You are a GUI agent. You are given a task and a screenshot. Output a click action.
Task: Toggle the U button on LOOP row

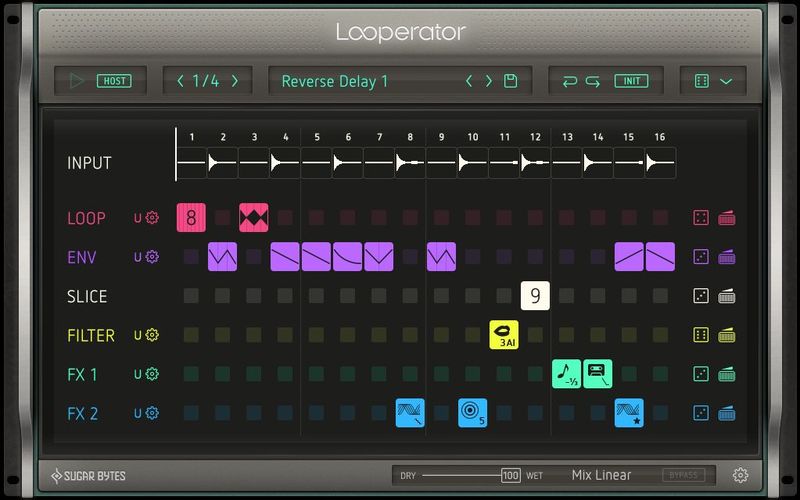(137, 218)
